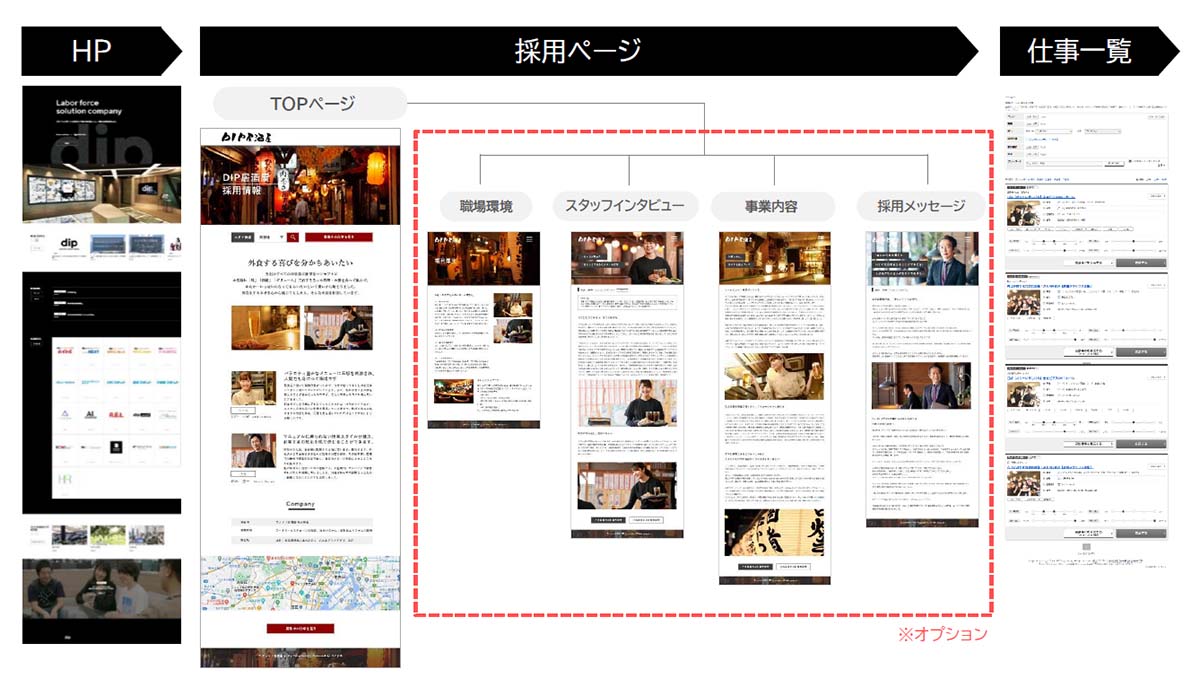The height and width of the screenshot is (692, 1200).
Task: Click the DIP居酒屋 logo on TOP page
Action: [247, 137]
